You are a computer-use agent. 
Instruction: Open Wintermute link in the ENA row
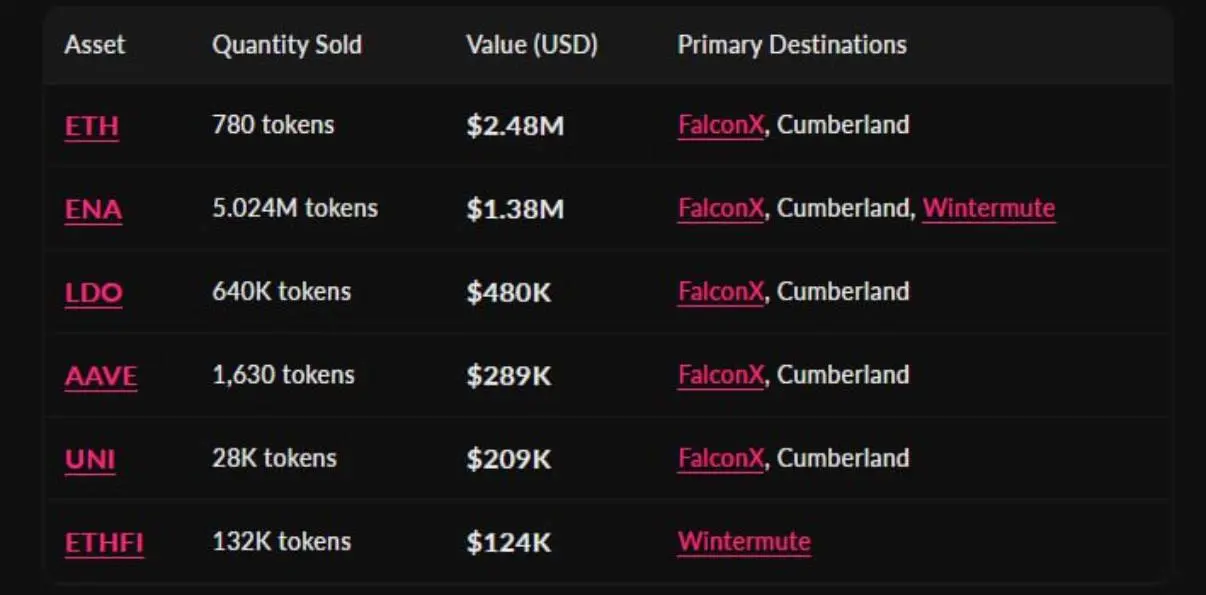(988, 208)
